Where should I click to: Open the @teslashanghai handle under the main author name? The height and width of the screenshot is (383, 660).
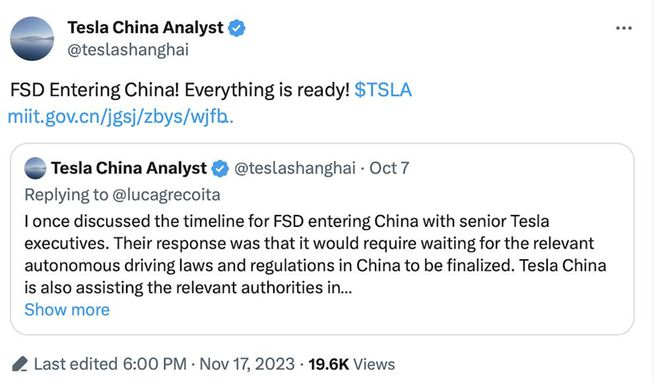(x=128, y=50)
